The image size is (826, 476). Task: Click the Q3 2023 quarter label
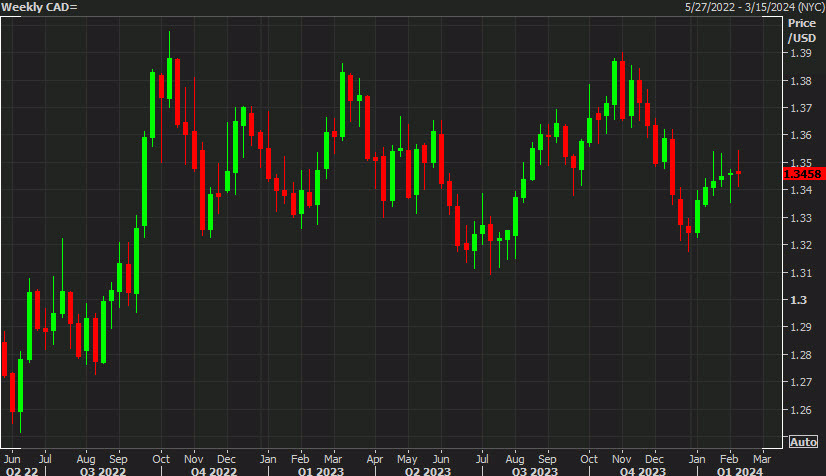coord(535,471)
